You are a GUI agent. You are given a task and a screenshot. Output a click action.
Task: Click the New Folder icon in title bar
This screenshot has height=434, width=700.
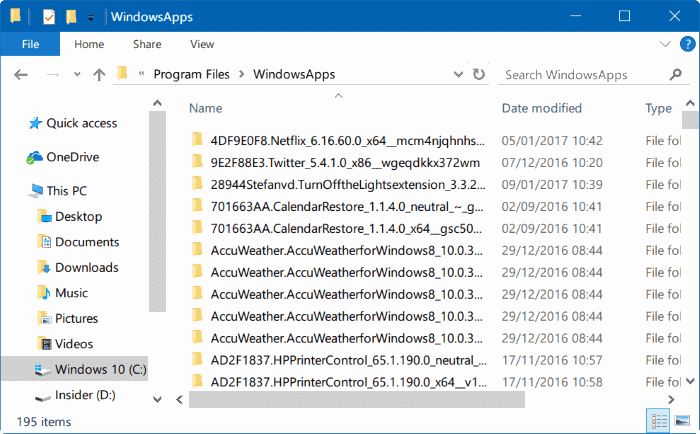[x=71, y=17]
